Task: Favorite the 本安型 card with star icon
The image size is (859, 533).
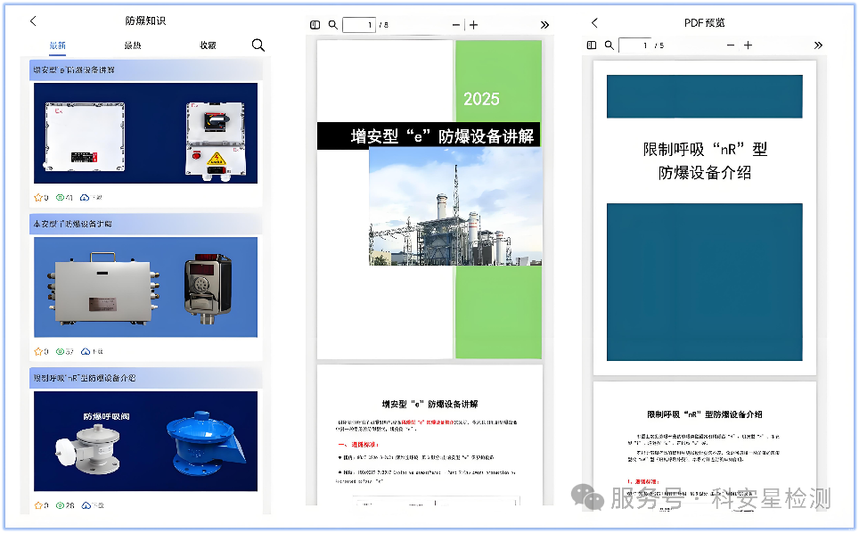Action: coord(38,351)
